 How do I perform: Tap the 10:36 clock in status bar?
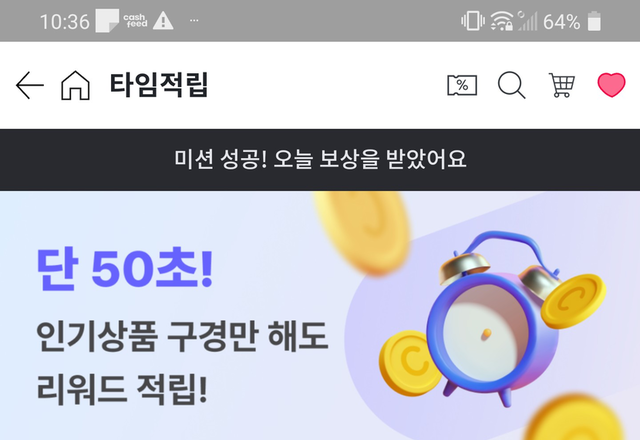64,21
